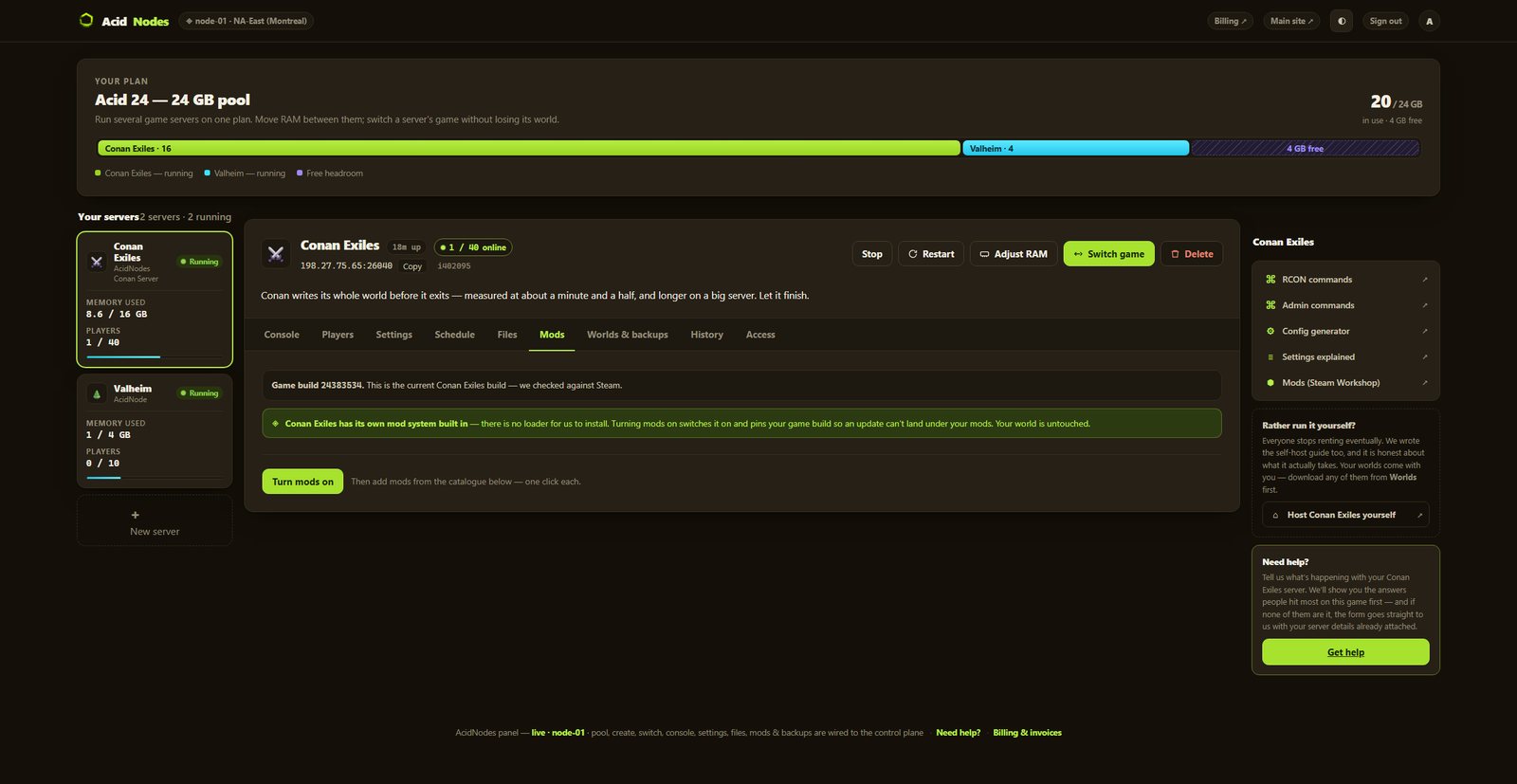Open the account avatar labeled A

tap(1430, 21)
